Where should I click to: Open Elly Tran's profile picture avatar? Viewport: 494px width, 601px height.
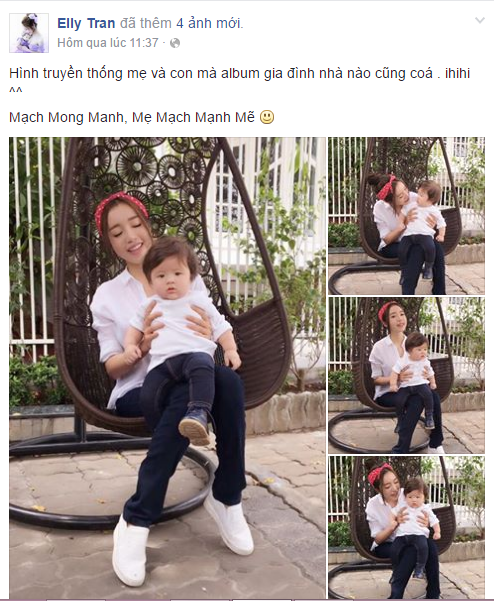pyautogui.click(x=29, y=33)
